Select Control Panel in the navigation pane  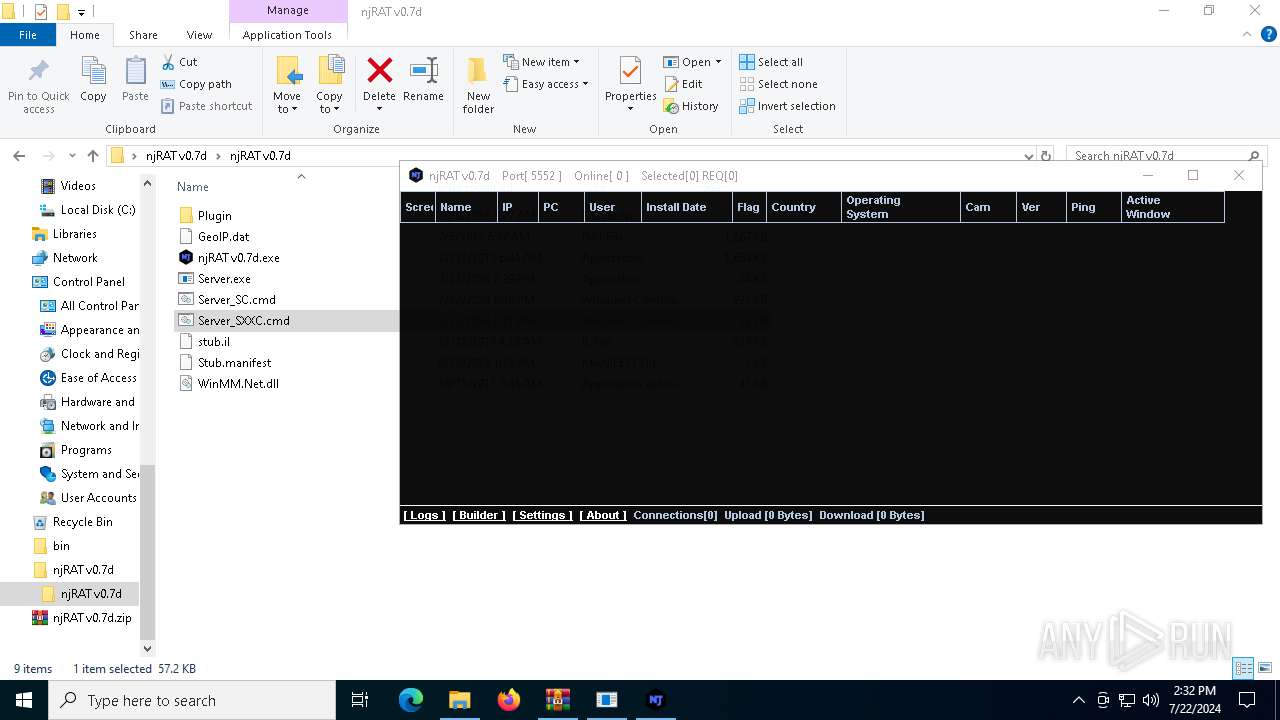point(89,282)
